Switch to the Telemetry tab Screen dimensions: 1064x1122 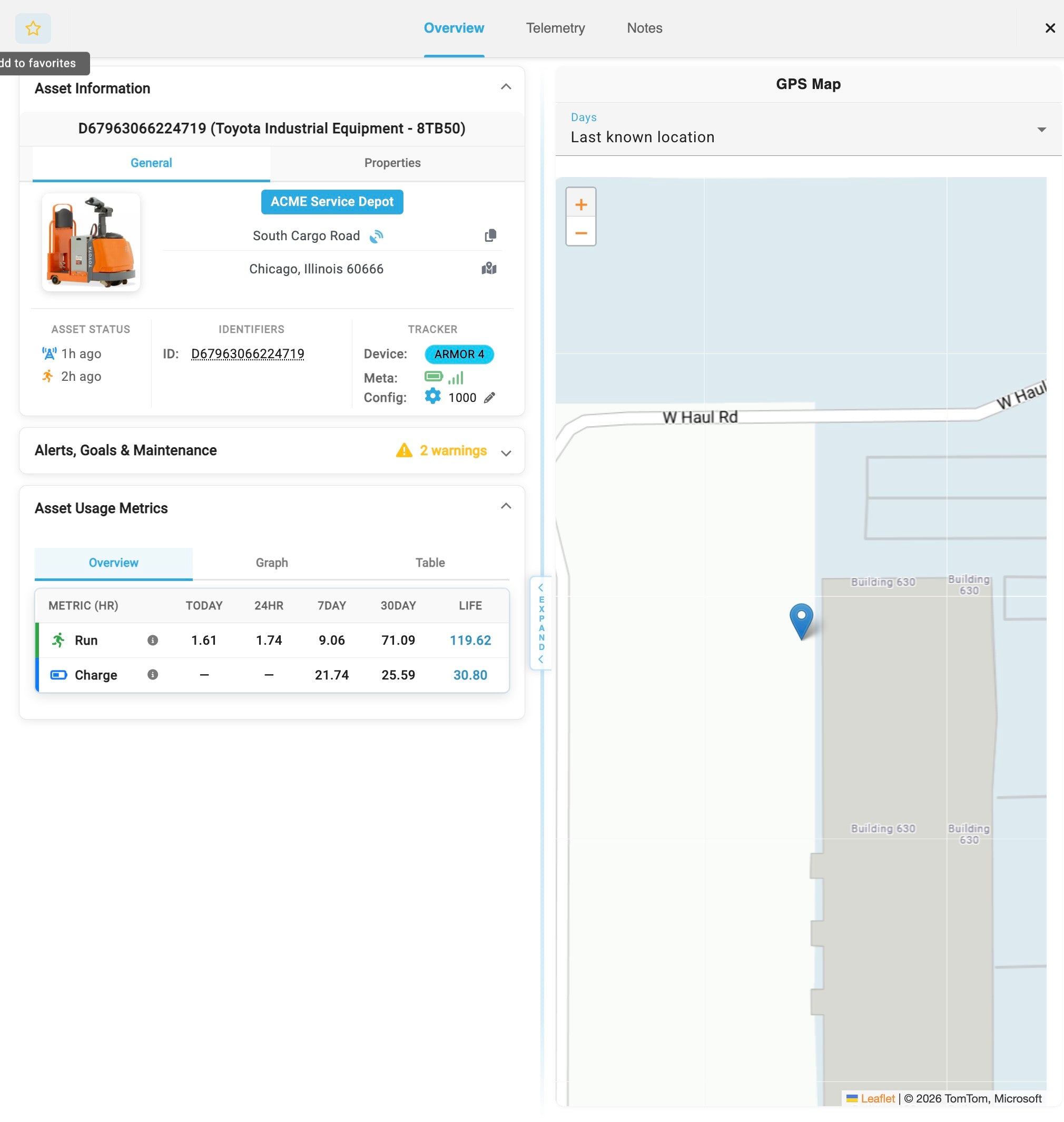[555, 28]
